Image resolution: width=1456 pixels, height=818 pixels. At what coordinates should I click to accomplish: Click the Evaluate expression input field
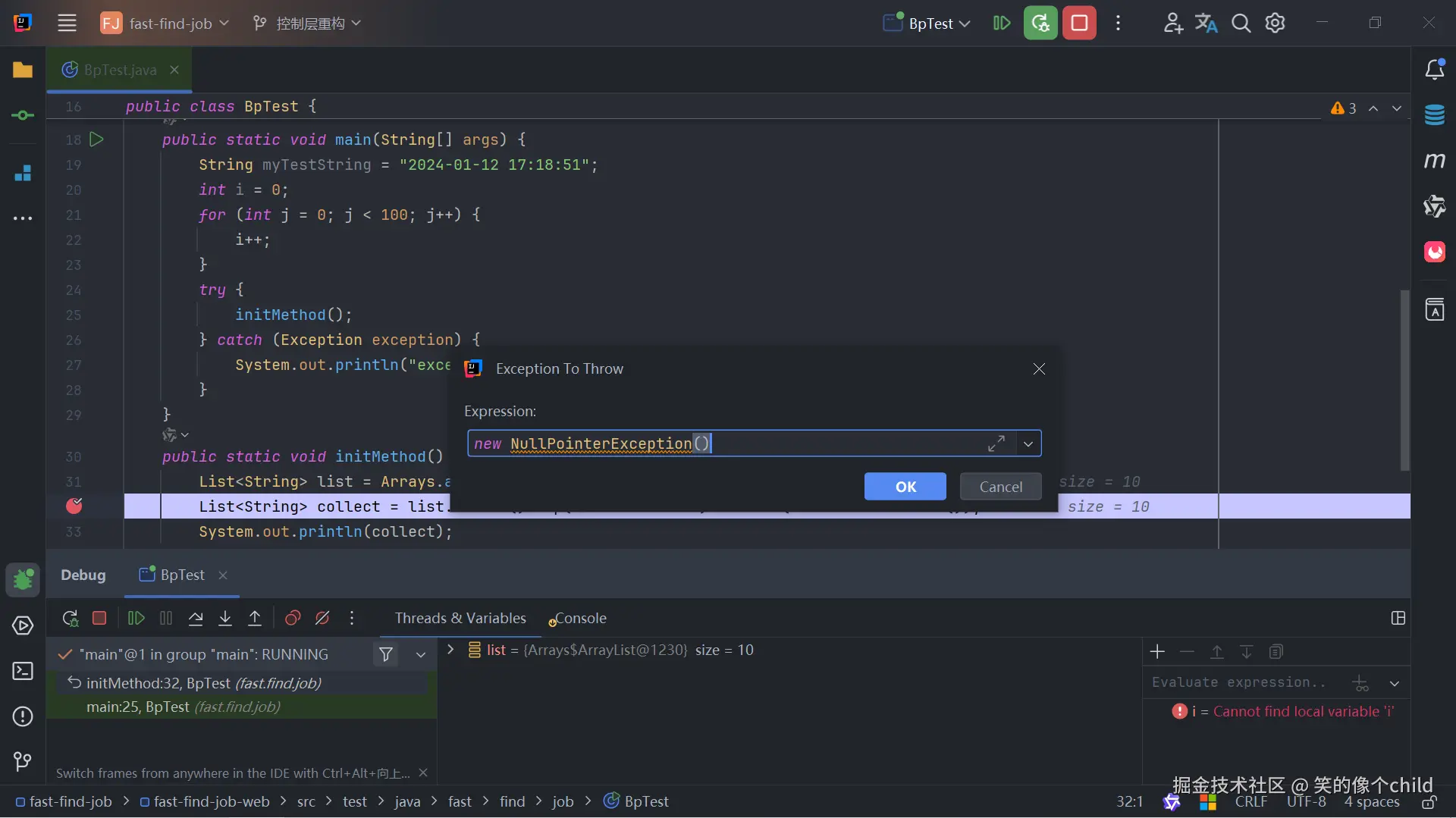[1244, 682]
